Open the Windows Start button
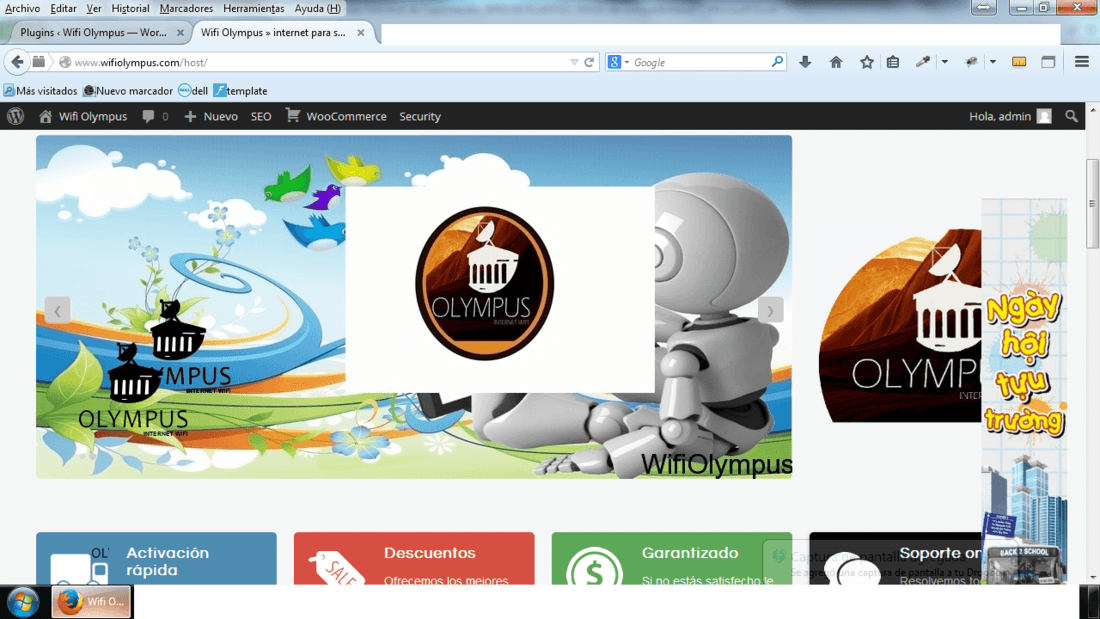Image resolution: width=1100 pixels, height=619 pixels. (x=22, y=602)
